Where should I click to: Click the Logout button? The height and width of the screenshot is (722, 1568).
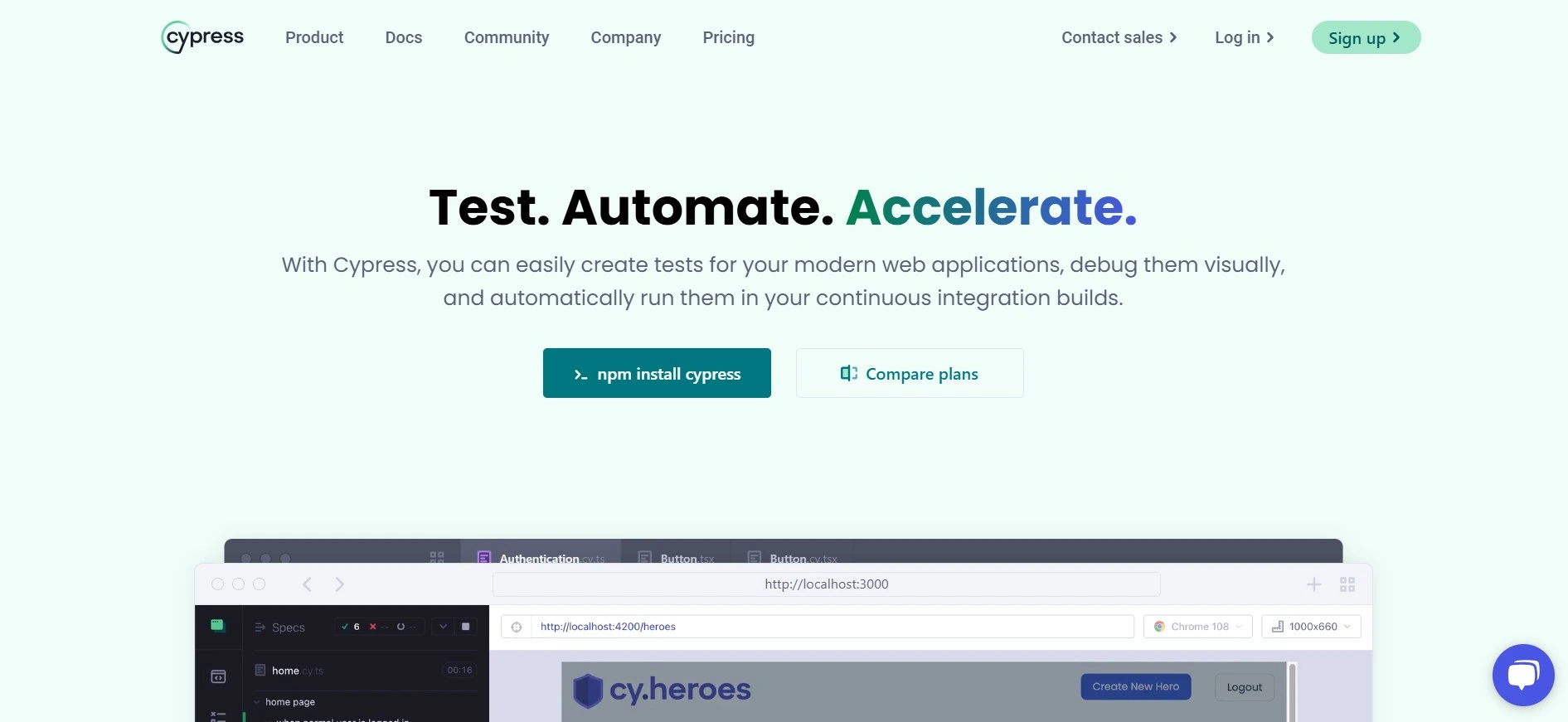click(x=1244, y=687)
